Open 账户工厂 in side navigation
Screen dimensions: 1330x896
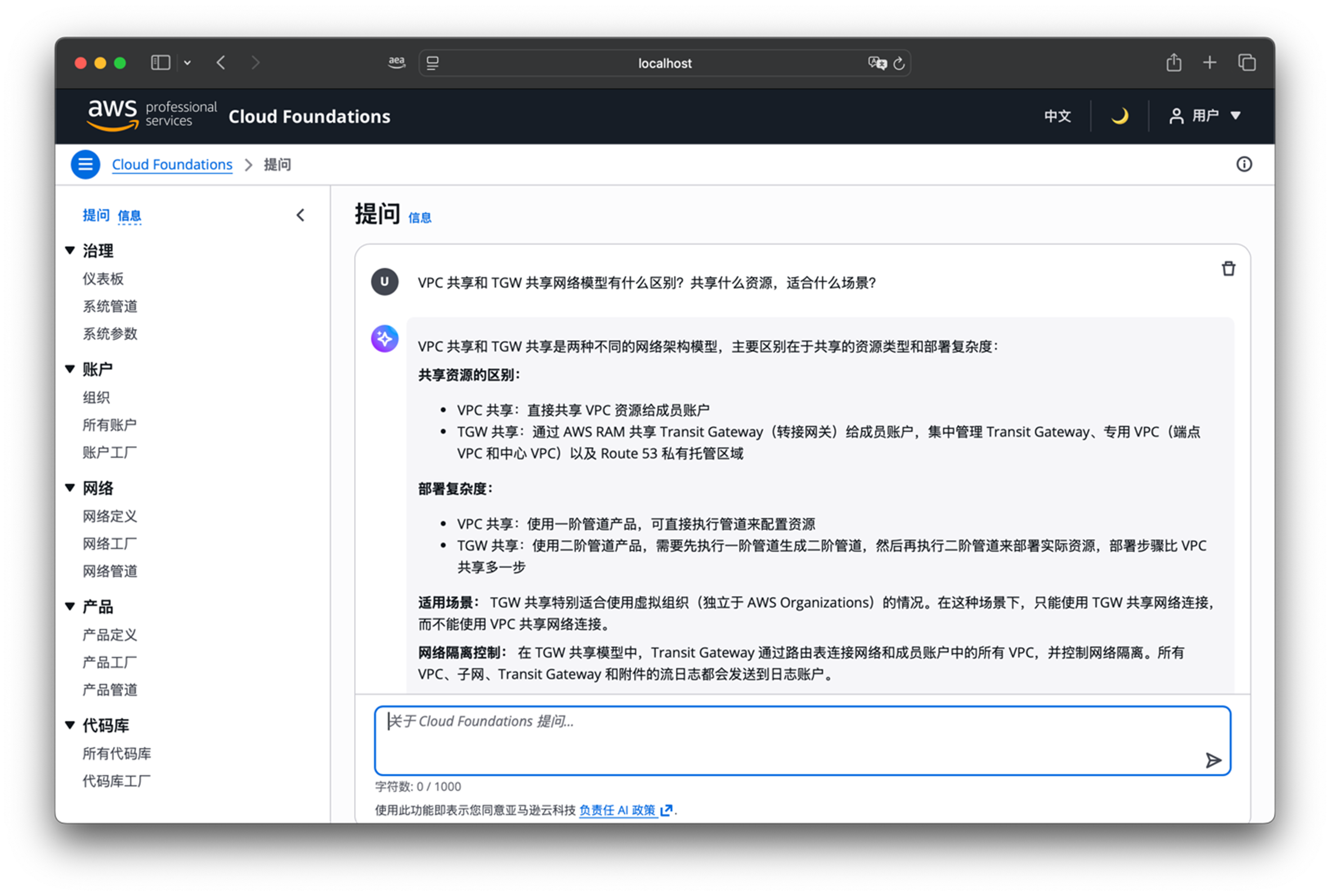[x=110, y=453]
